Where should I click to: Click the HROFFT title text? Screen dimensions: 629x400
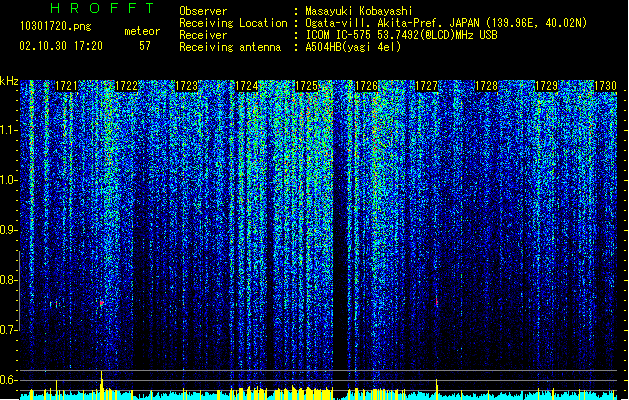(103, 8)
